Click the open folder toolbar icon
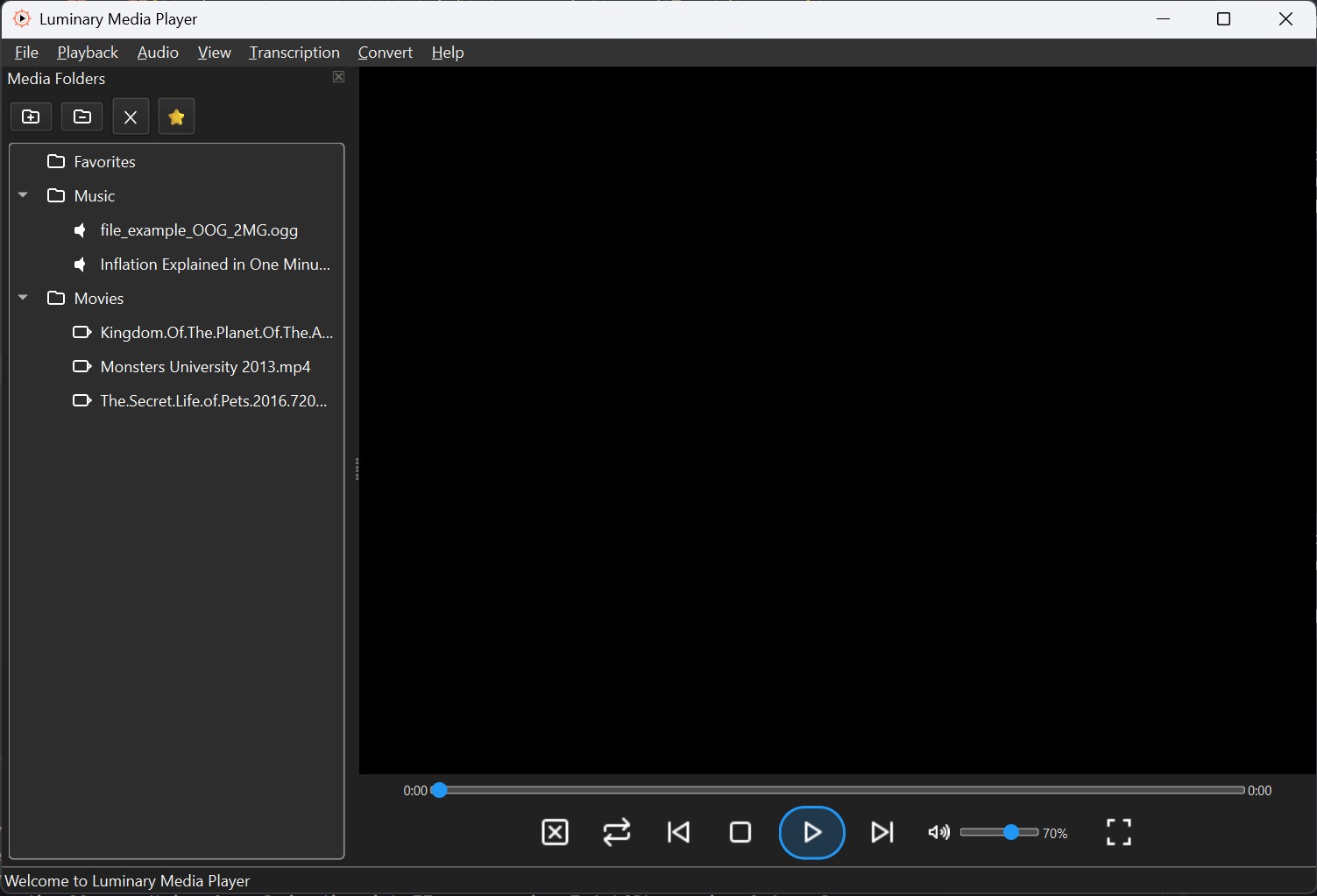The height and width of the screenshot is (896, 1317). 82,116
